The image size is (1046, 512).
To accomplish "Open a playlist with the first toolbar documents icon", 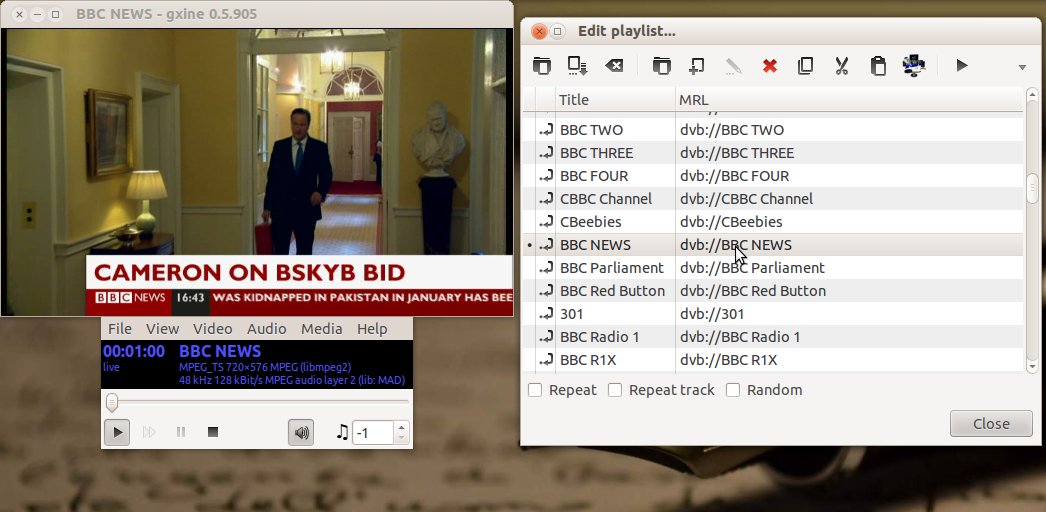I will tap(542, 65).
